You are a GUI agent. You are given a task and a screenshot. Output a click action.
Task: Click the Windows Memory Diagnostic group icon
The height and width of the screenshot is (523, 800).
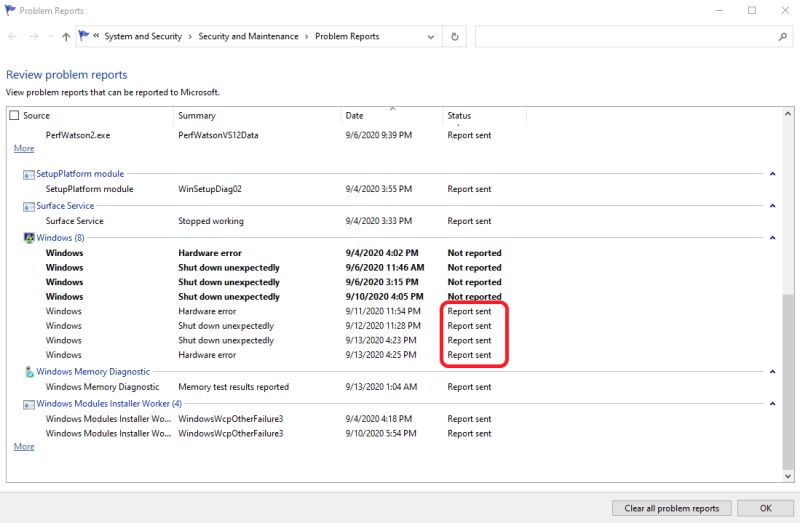(x=29, y=372)
